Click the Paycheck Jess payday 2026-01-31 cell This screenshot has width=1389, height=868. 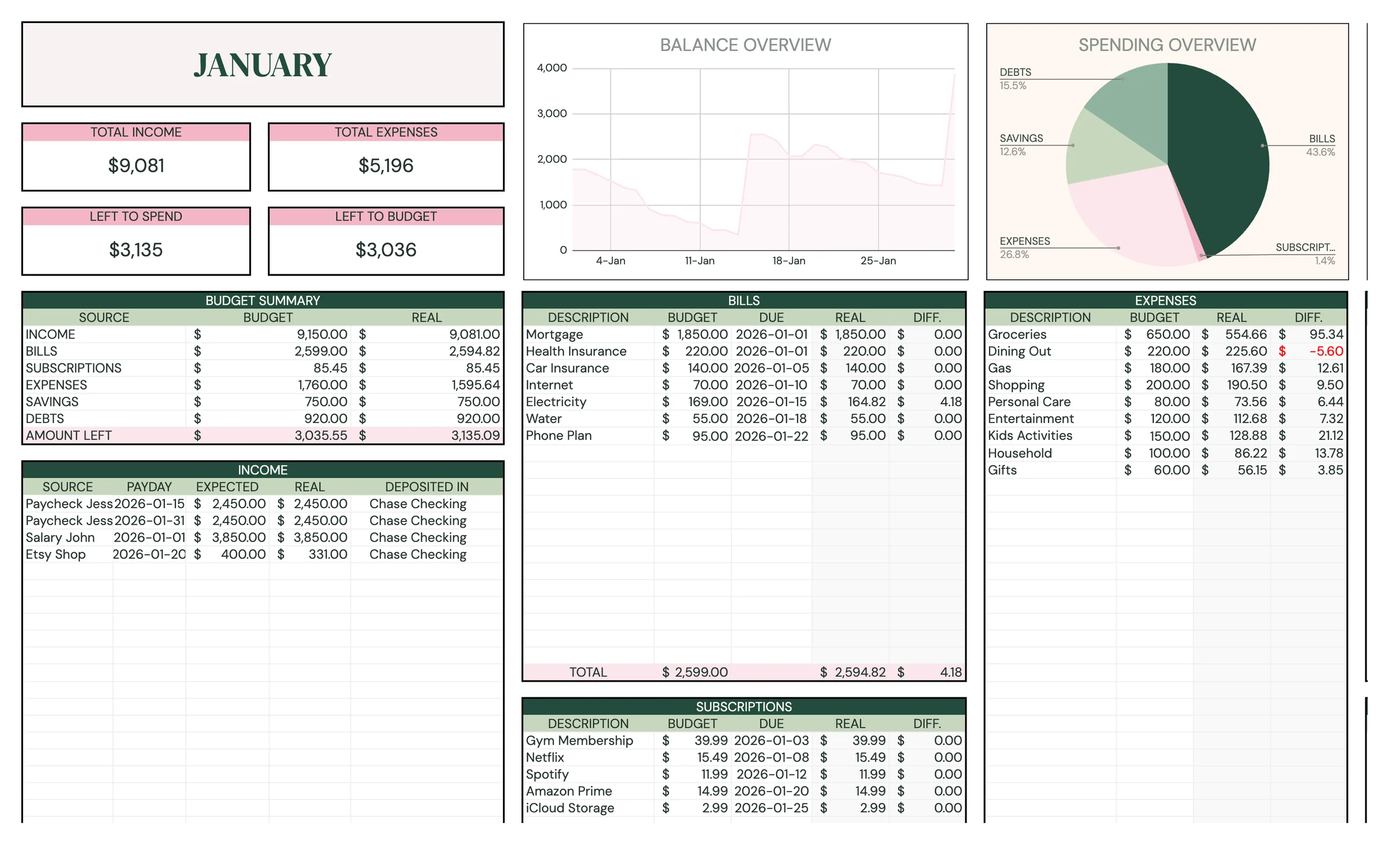(x=149, y=521)
